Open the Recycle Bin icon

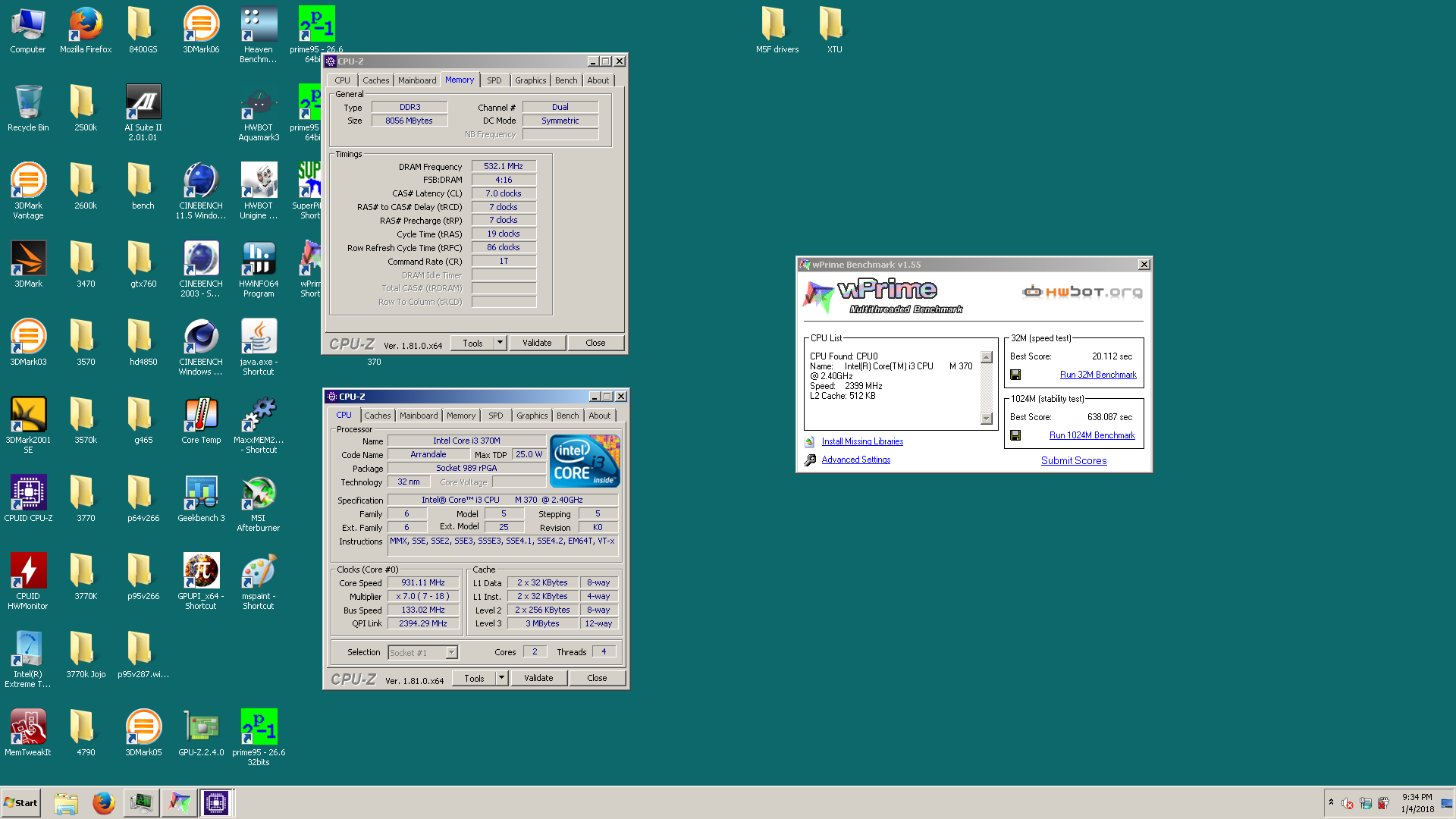tap(28, 108)
